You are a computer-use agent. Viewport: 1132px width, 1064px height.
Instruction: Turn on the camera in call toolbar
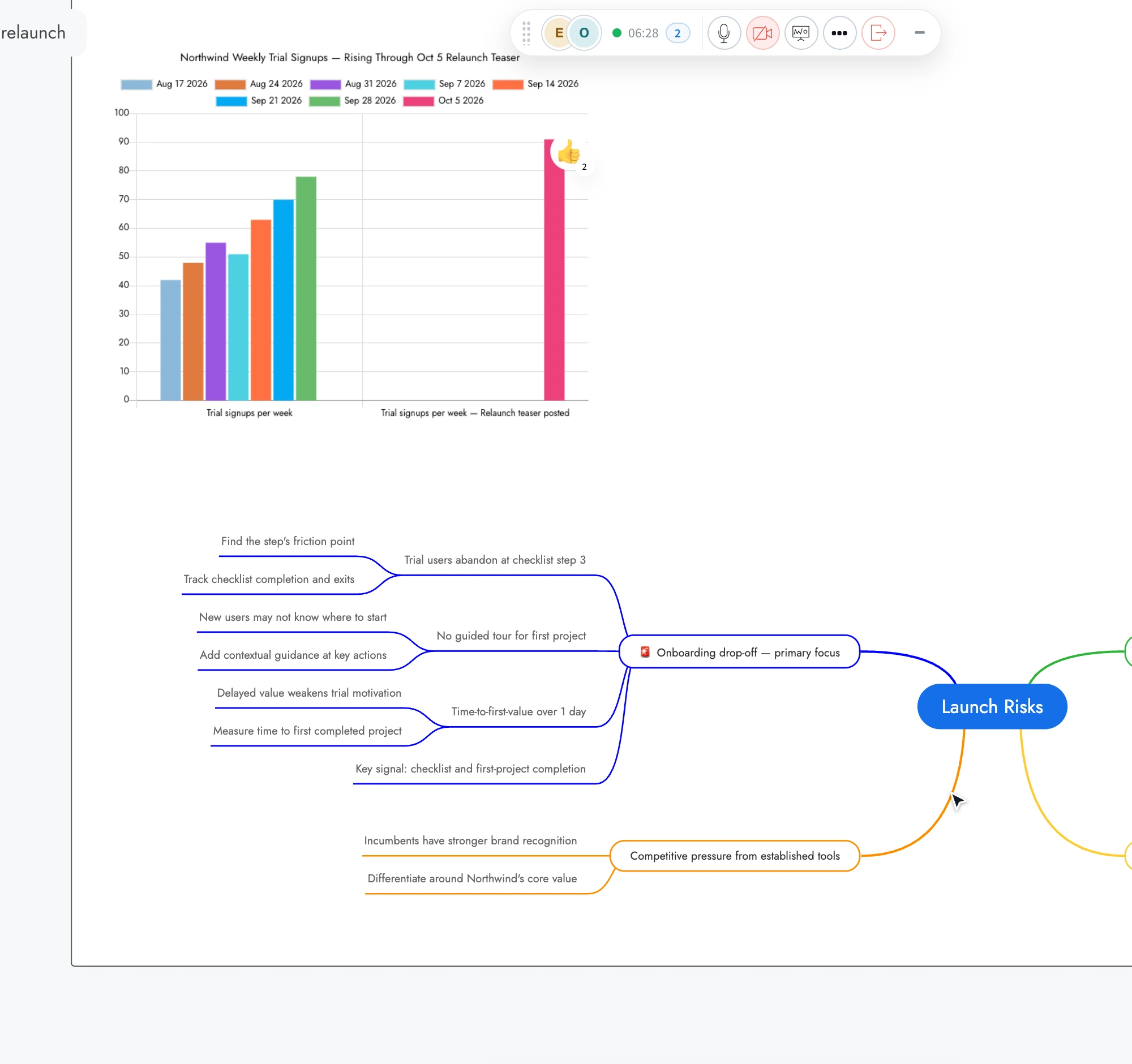(762, 33)
